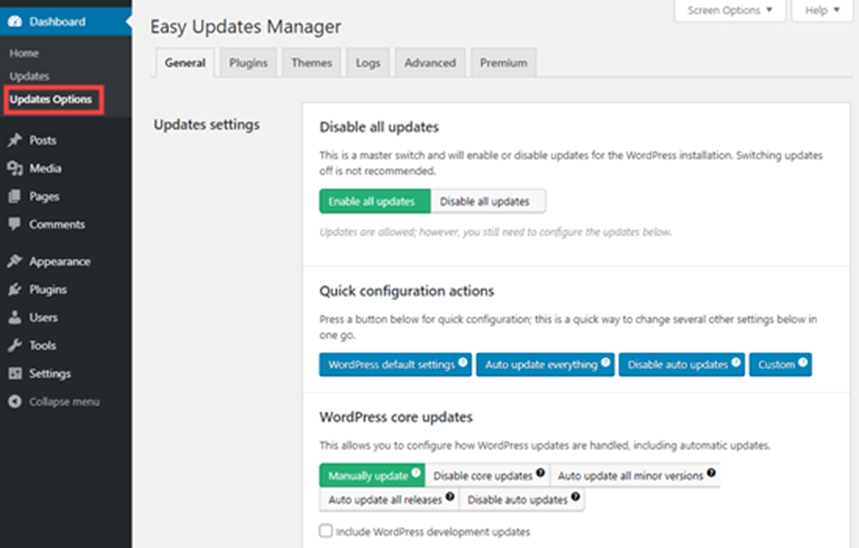Open the Comments menu
Screen dimensions: 859x548
(x=66, y=224)
